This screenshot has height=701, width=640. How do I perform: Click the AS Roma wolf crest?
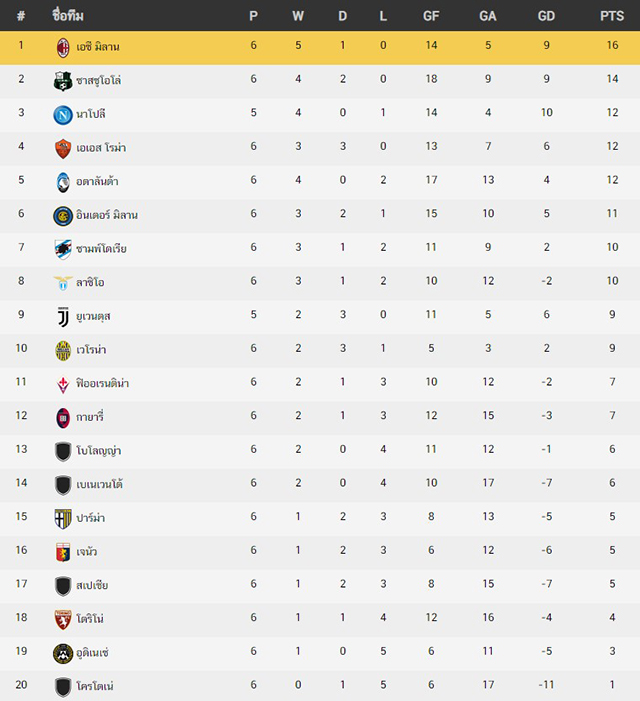click(63, 148)
